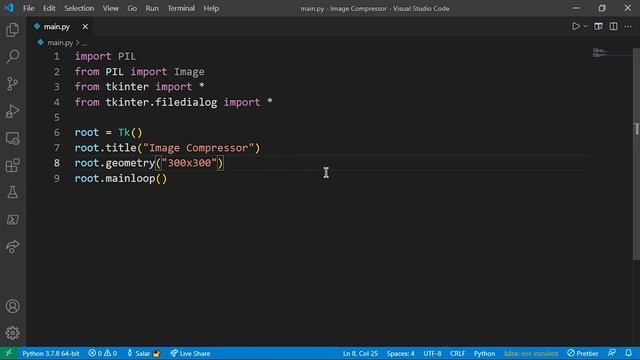
Task: Select the main.py editor tab
Action: pyautogui.click(x=61, y=27)
